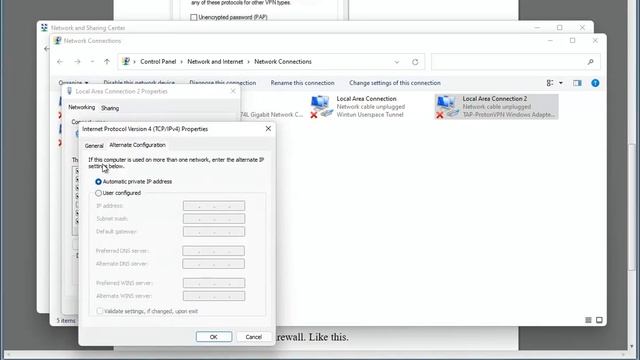Expand the address bar history dropdown

coord(397,62)
